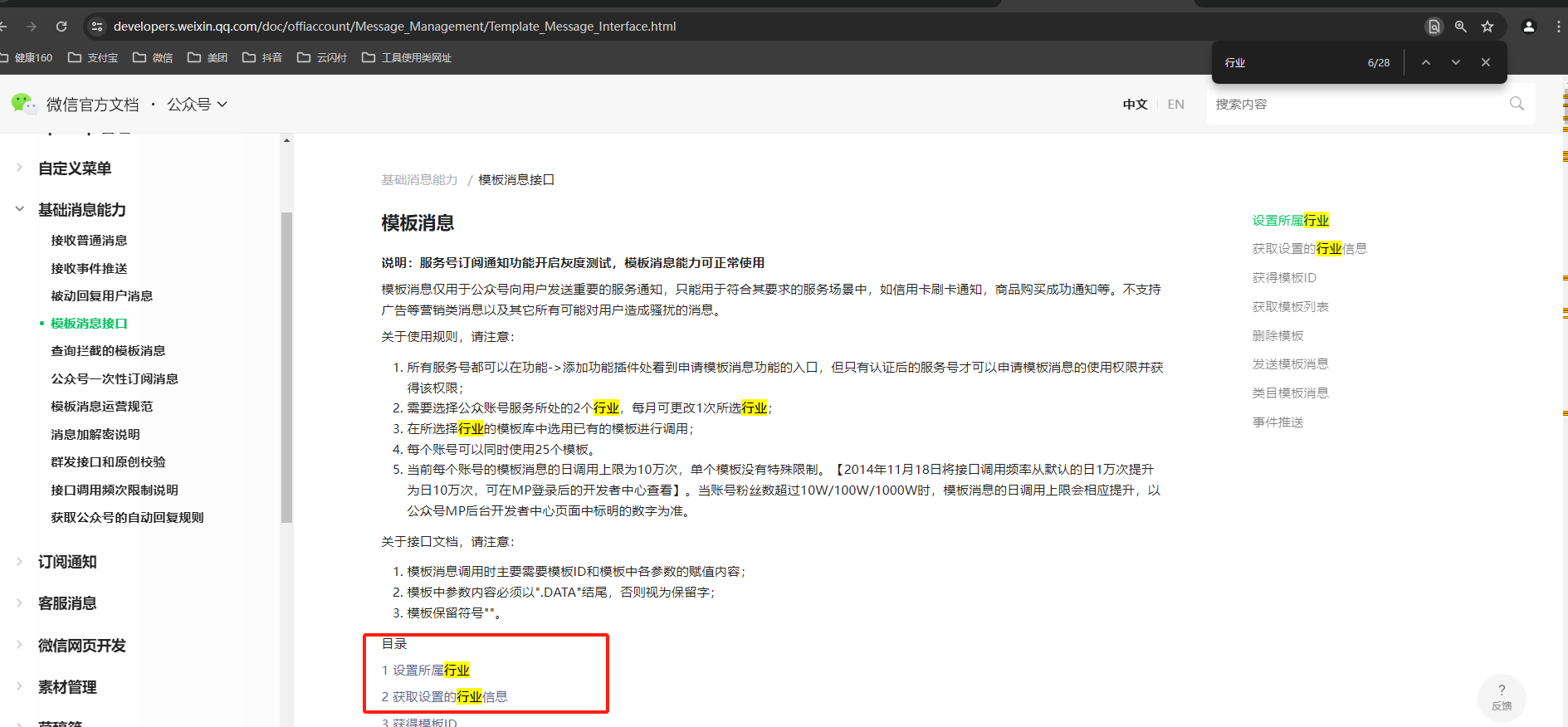The image size is (1568, 727).
Task: Open the 支付宝 bookmark folder
Action: coord(93,58)
